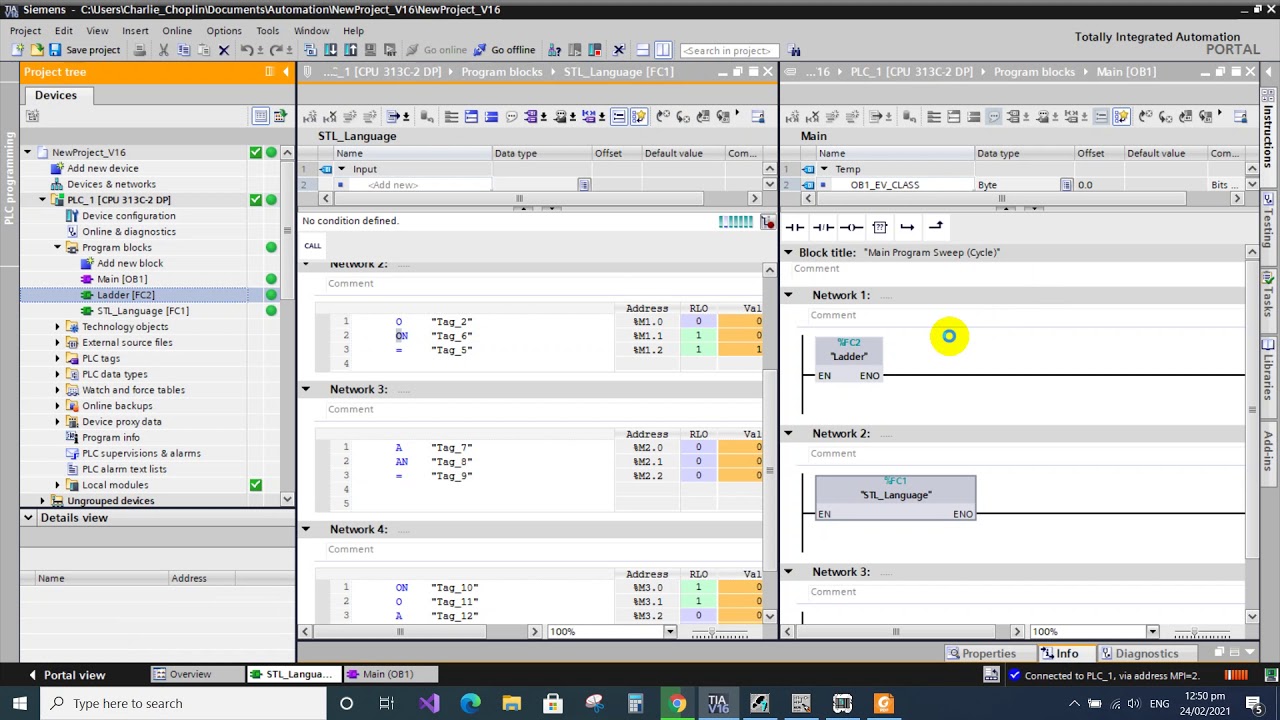The height and width of the screenshot is (720, 1280).
Task: Click the cut scissors icon
Action: (163, 50)
